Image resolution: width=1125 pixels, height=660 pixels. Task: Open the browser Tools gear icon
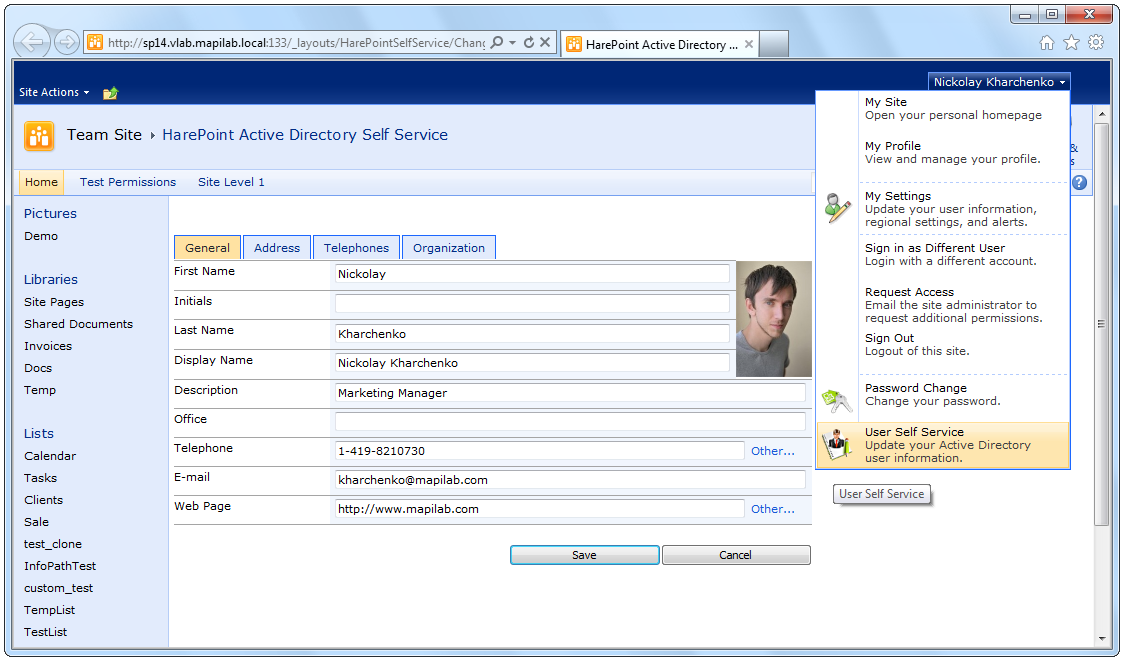(1096, 42)
